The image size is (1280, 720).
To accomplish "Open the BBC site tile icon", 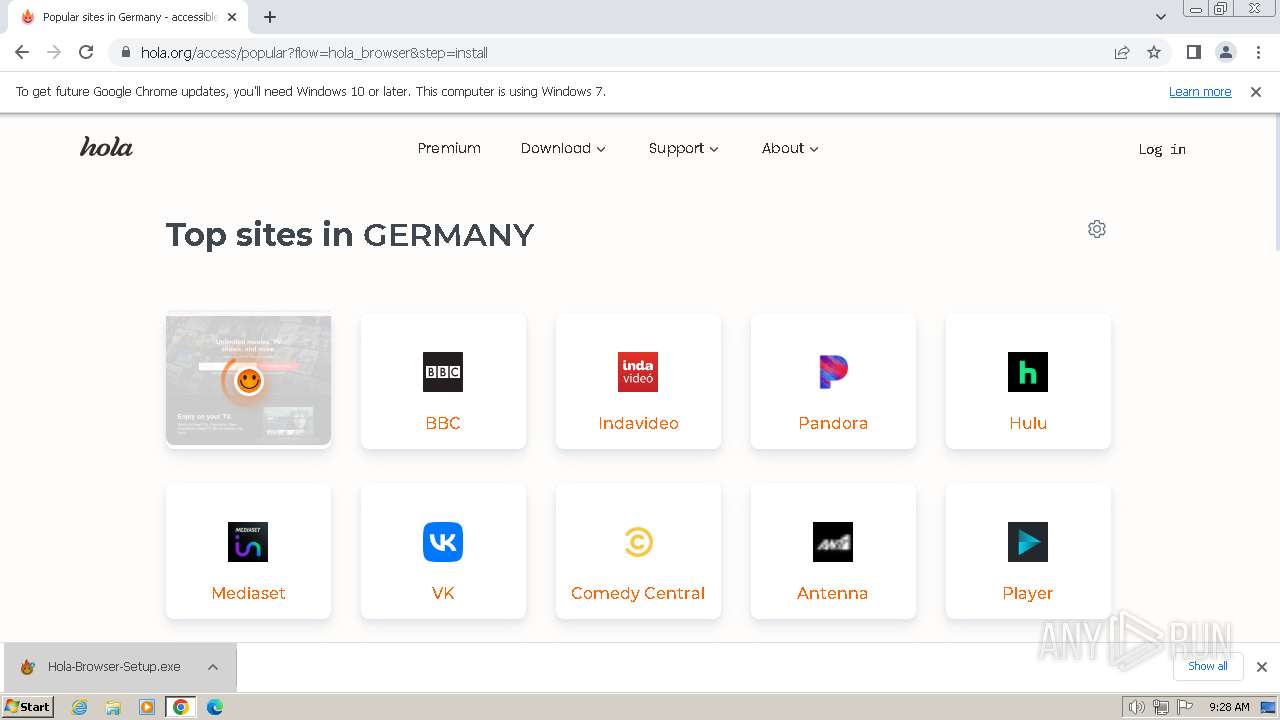I will 443,372.
